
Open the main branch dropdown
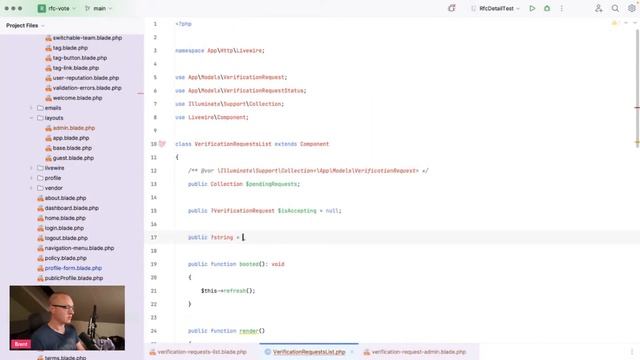[x=98, y=8]
